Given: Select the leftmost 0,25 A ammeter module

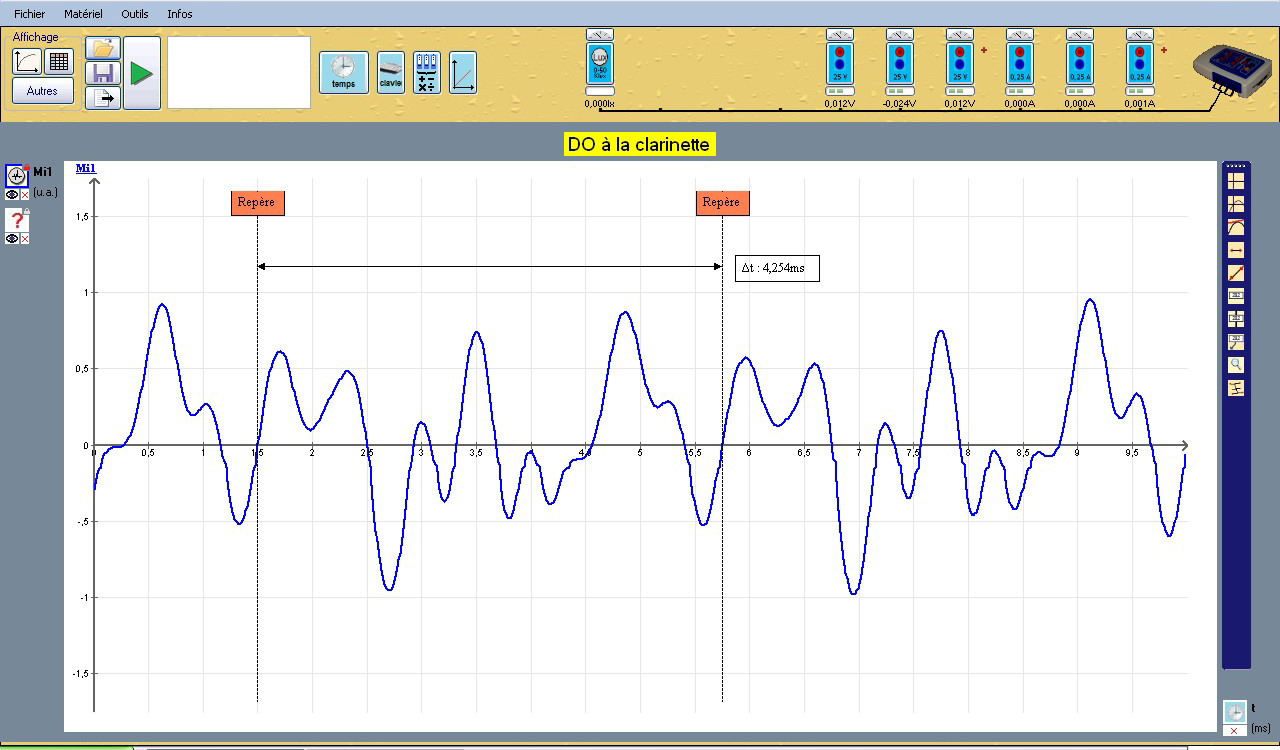Looking at the screenshot, I should (1020, 64).
